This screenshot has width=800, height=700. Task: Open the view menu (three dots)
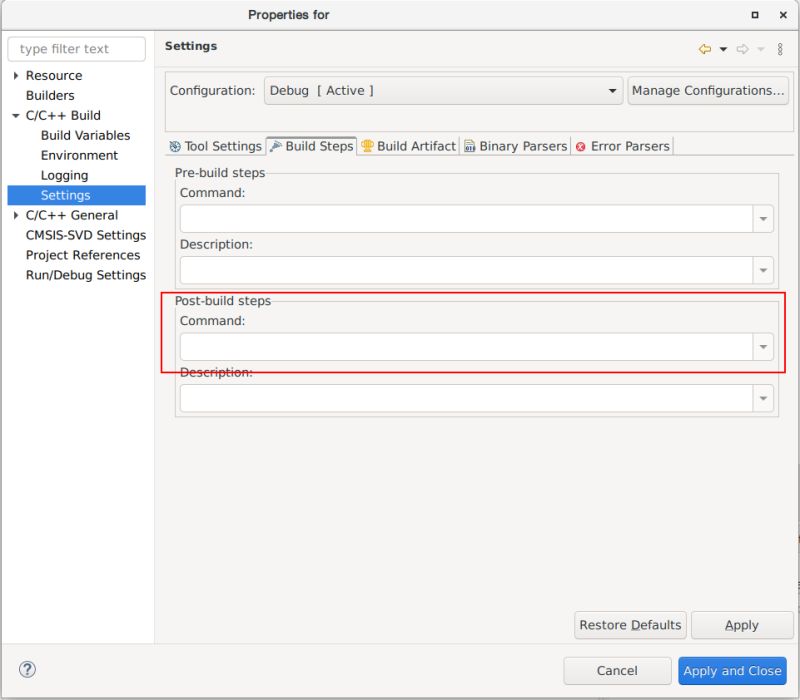pyautogui.click(x=780, y=49)
